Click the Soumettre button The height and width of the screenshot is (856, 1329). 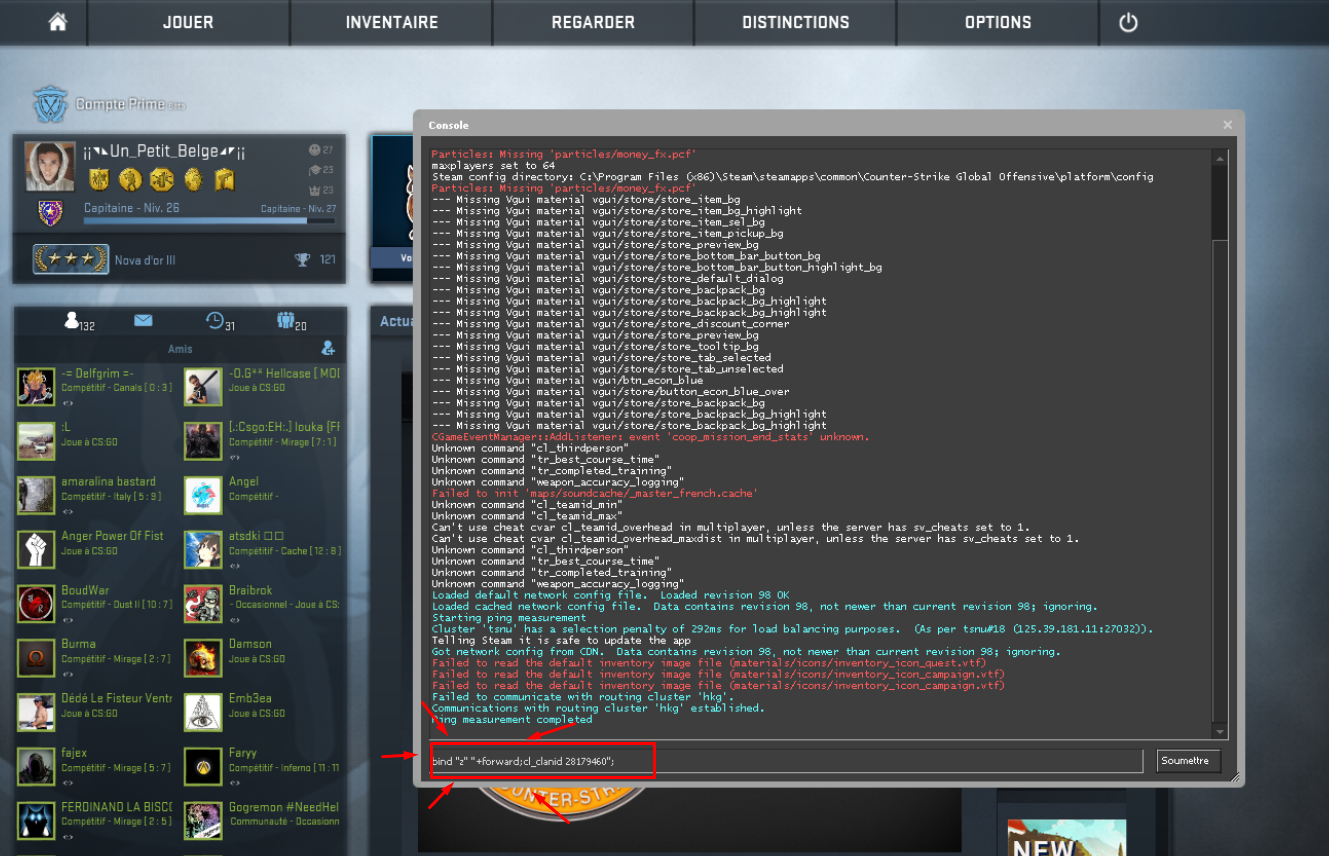1189,761
